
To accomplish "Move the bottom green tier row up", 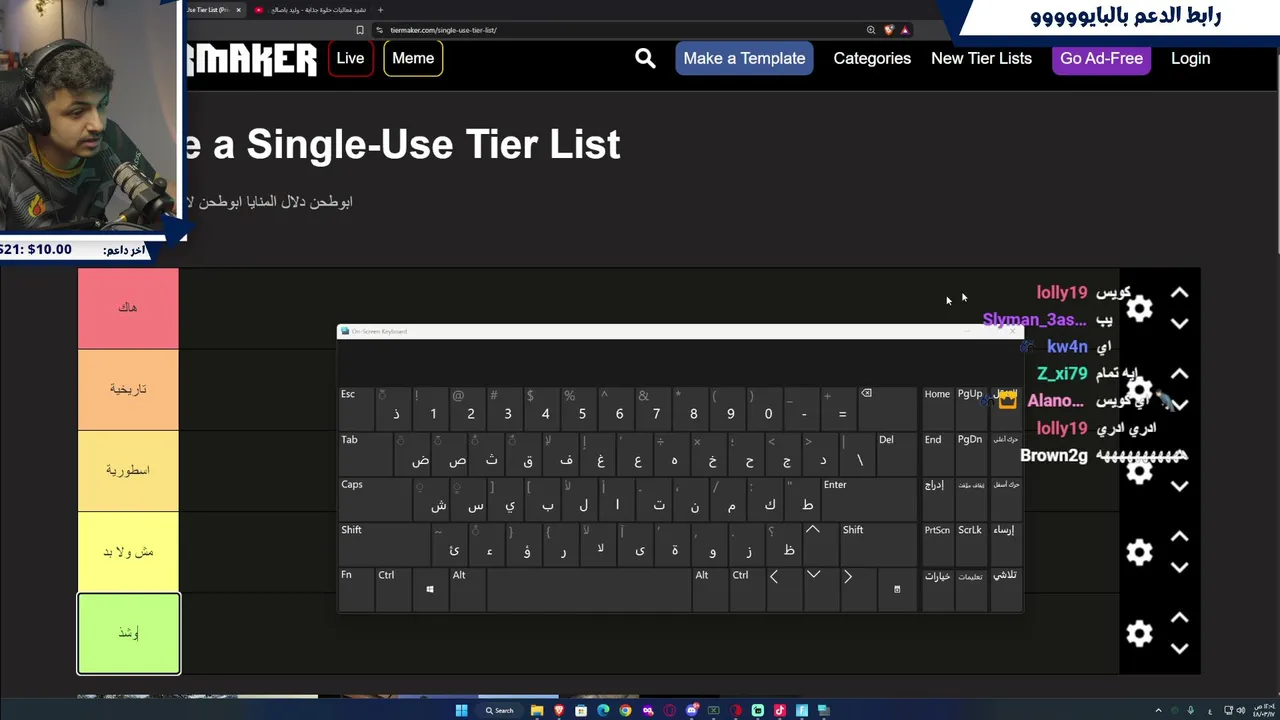I will click(1180, 618).
